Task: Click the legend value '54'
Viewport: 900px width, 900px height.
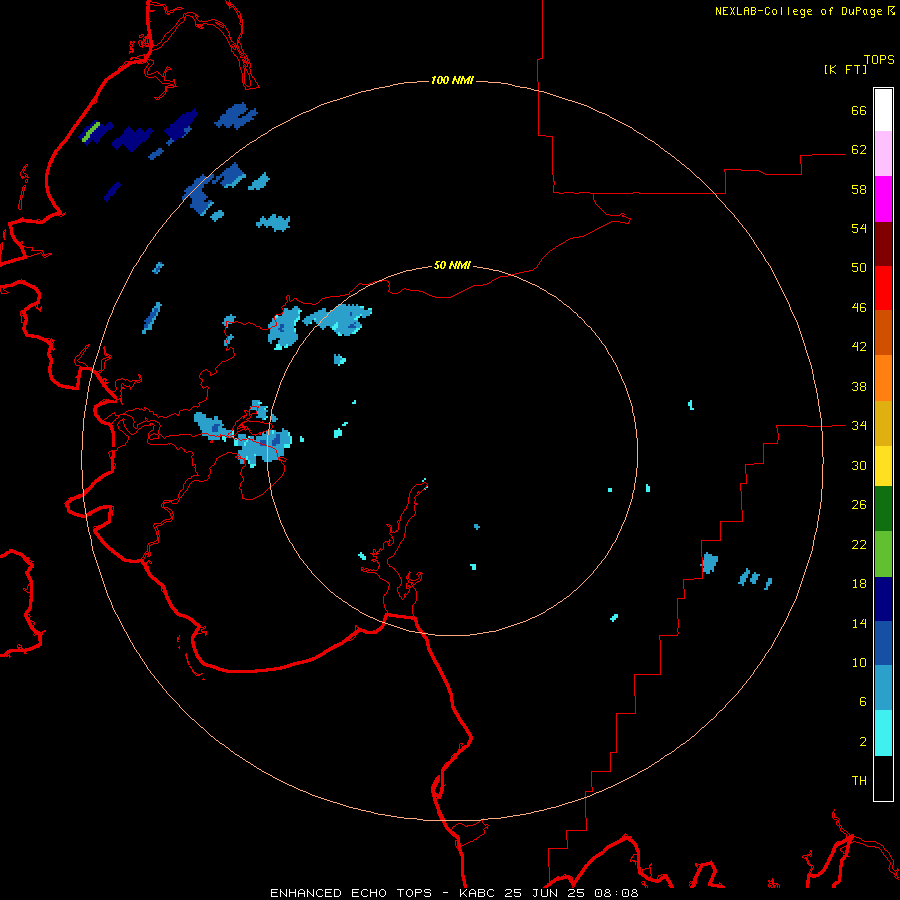Action: click(859, 228)
